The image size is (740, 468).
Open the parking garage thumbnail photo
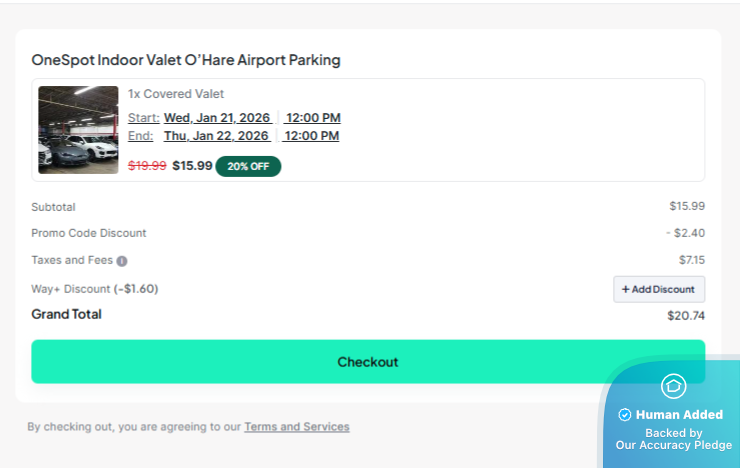point(78,130)
